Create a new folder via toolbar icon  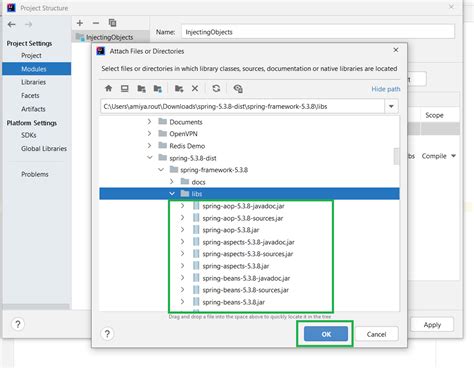tap(179, 88)
